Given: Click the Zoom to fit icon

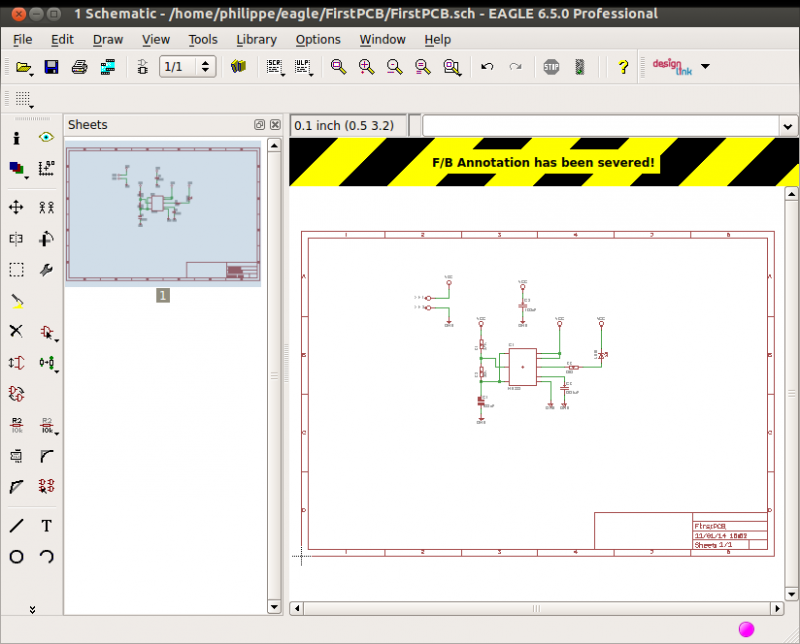Looking at the screenshot, I should (x=338, y=67).
